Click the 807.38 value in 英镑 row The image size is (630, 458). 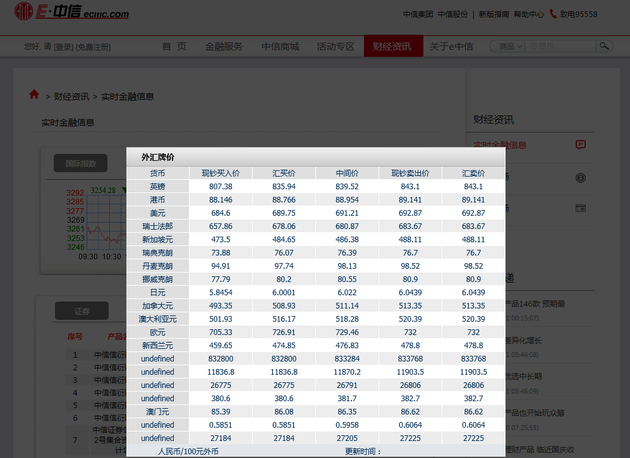click(x=221, y=186)
